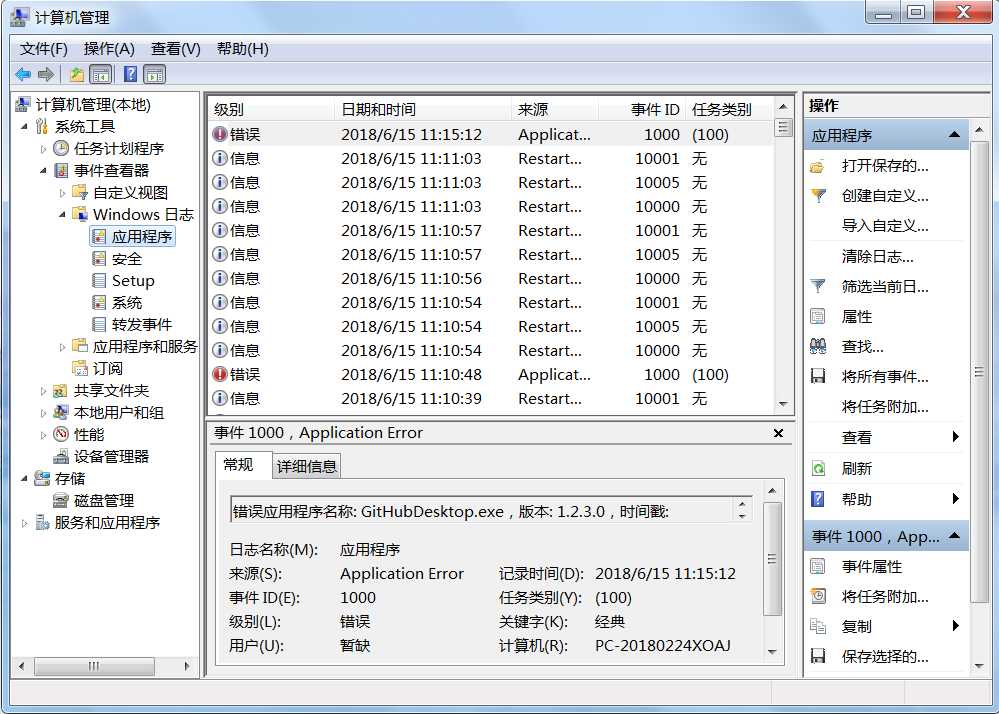Image resolution: width=999 pixels, height=714 pixels.
Task: Navigate back using the blue back arrow
Action: pos(22,73)
